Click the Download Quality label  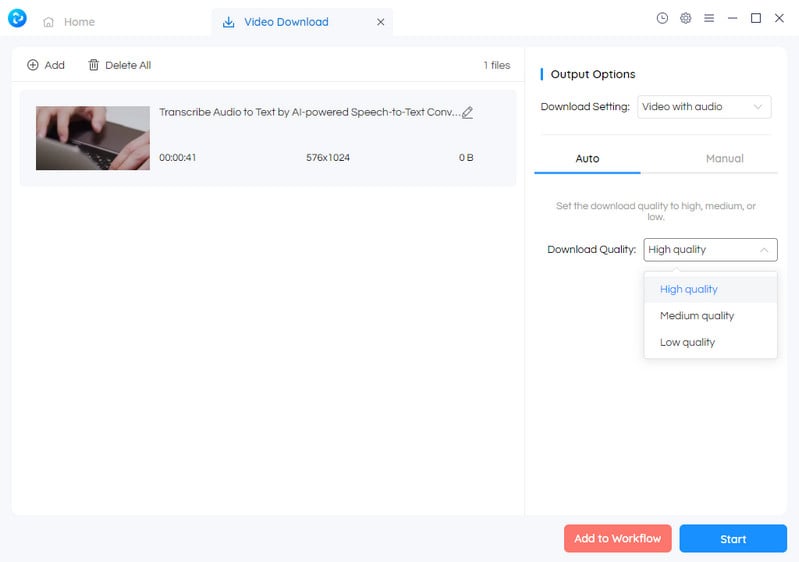click(x=592, y=250)
